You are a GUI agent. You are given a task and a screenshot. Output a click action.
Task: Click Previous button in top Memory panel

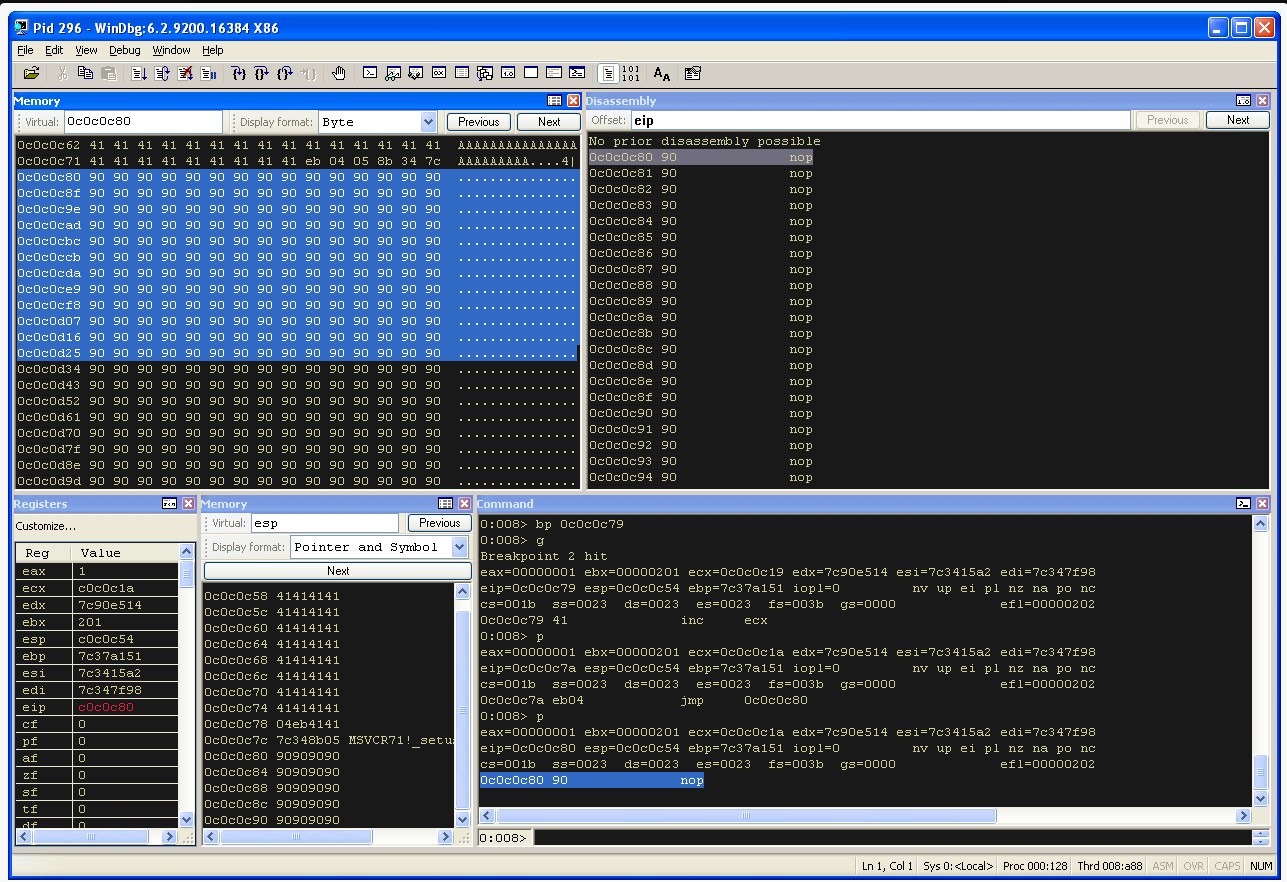(x=479, y=122)
